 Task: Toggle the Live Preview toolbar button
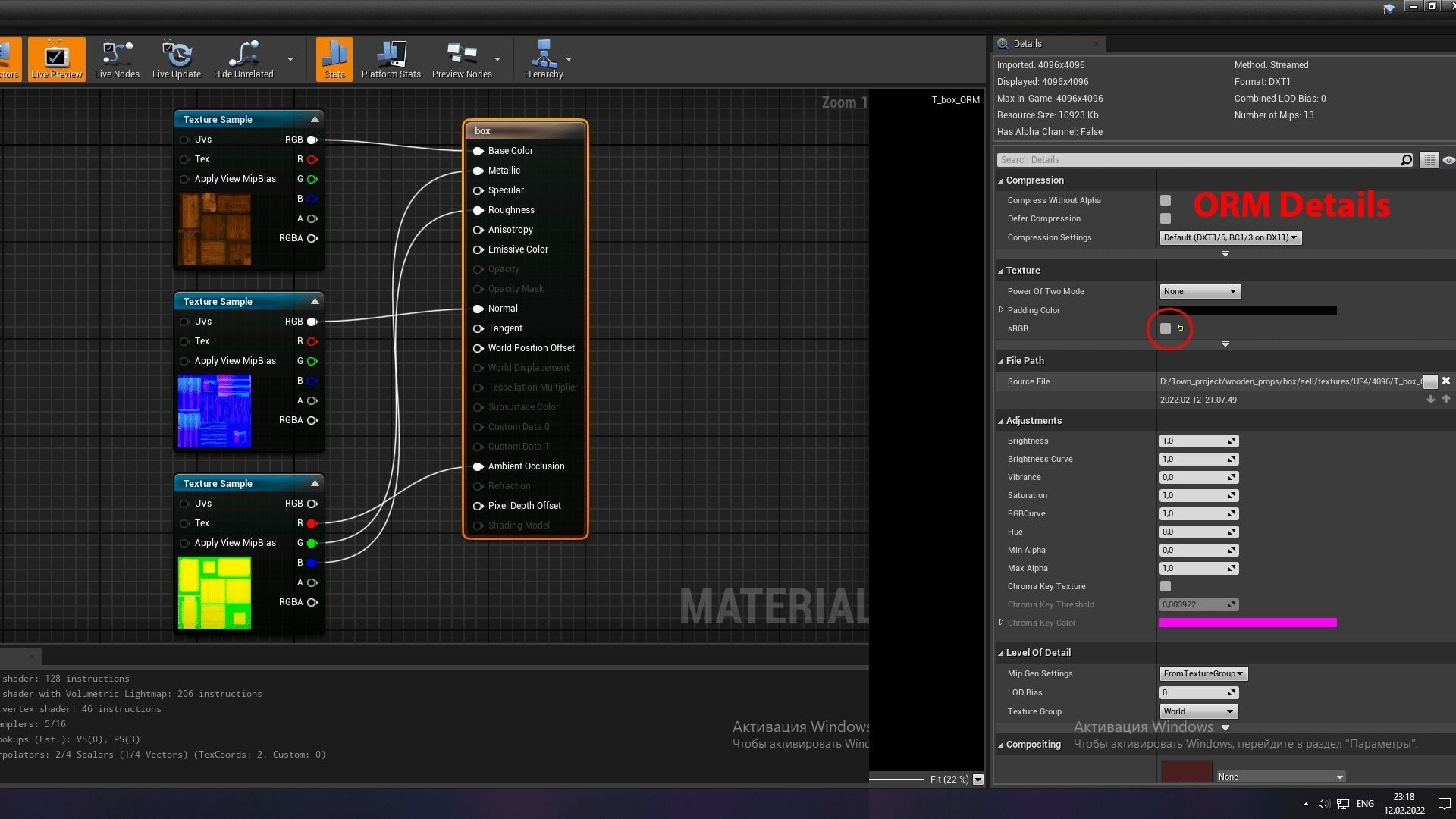coord(56,59)
